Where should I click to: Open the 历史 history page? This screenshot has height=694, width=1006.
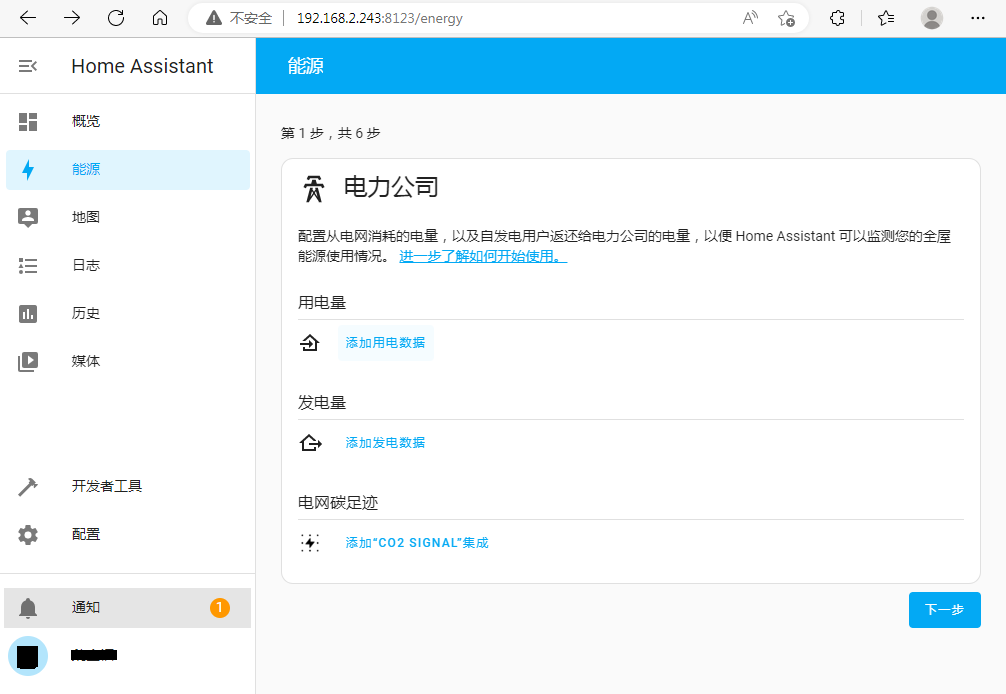(x=86, y=314)
